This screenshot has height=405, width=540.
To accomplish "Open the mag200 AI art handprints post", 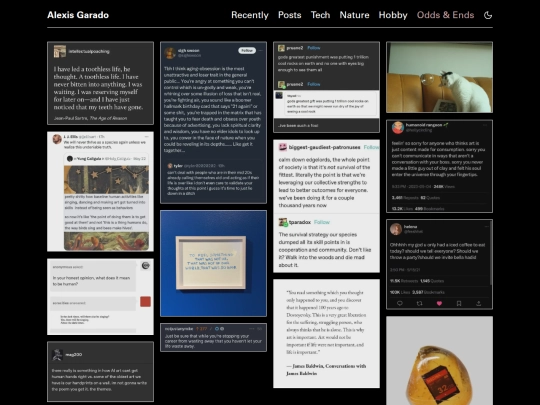I will [100, 372].
